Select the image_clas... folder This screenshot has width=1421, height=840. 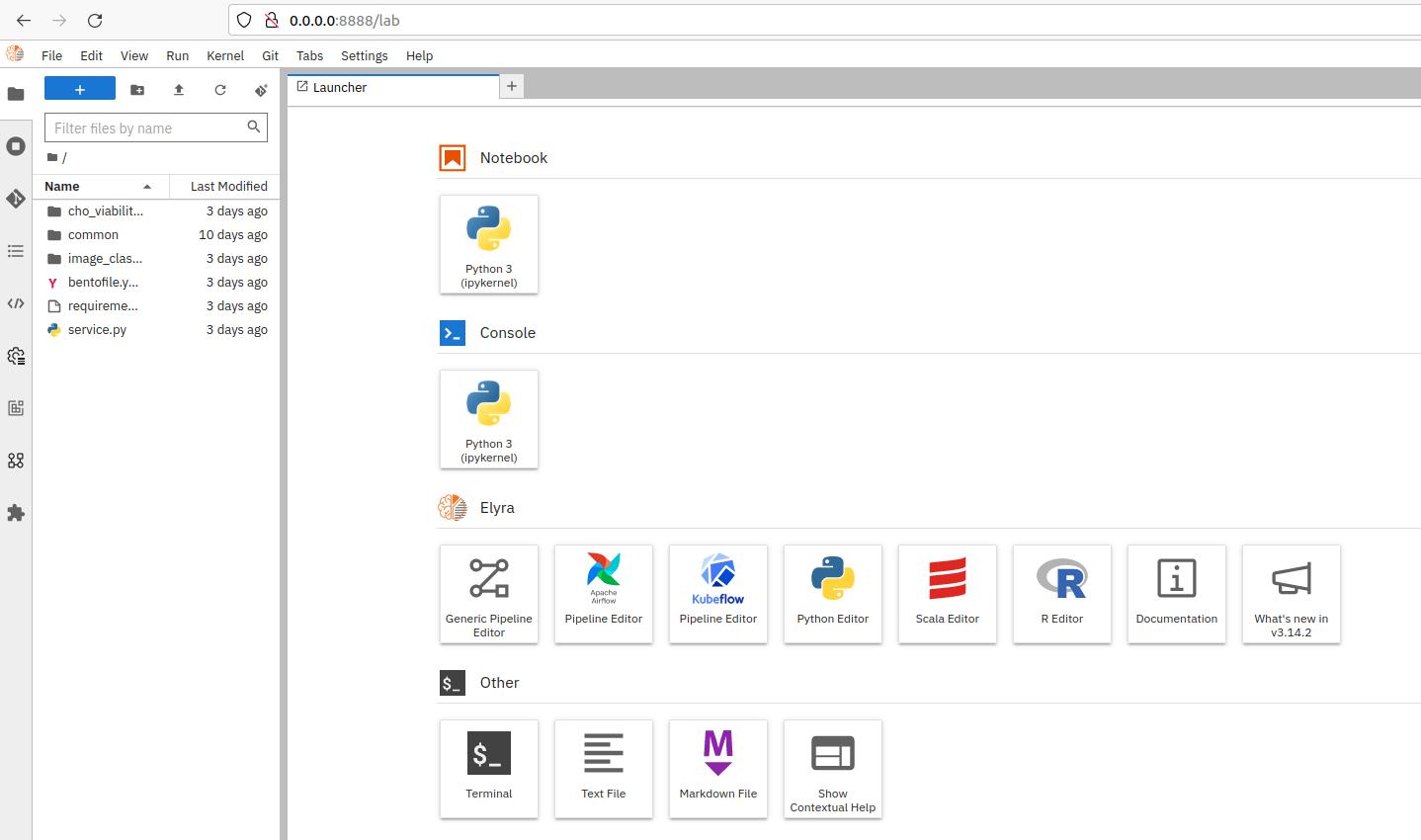[x=156, y=258]
